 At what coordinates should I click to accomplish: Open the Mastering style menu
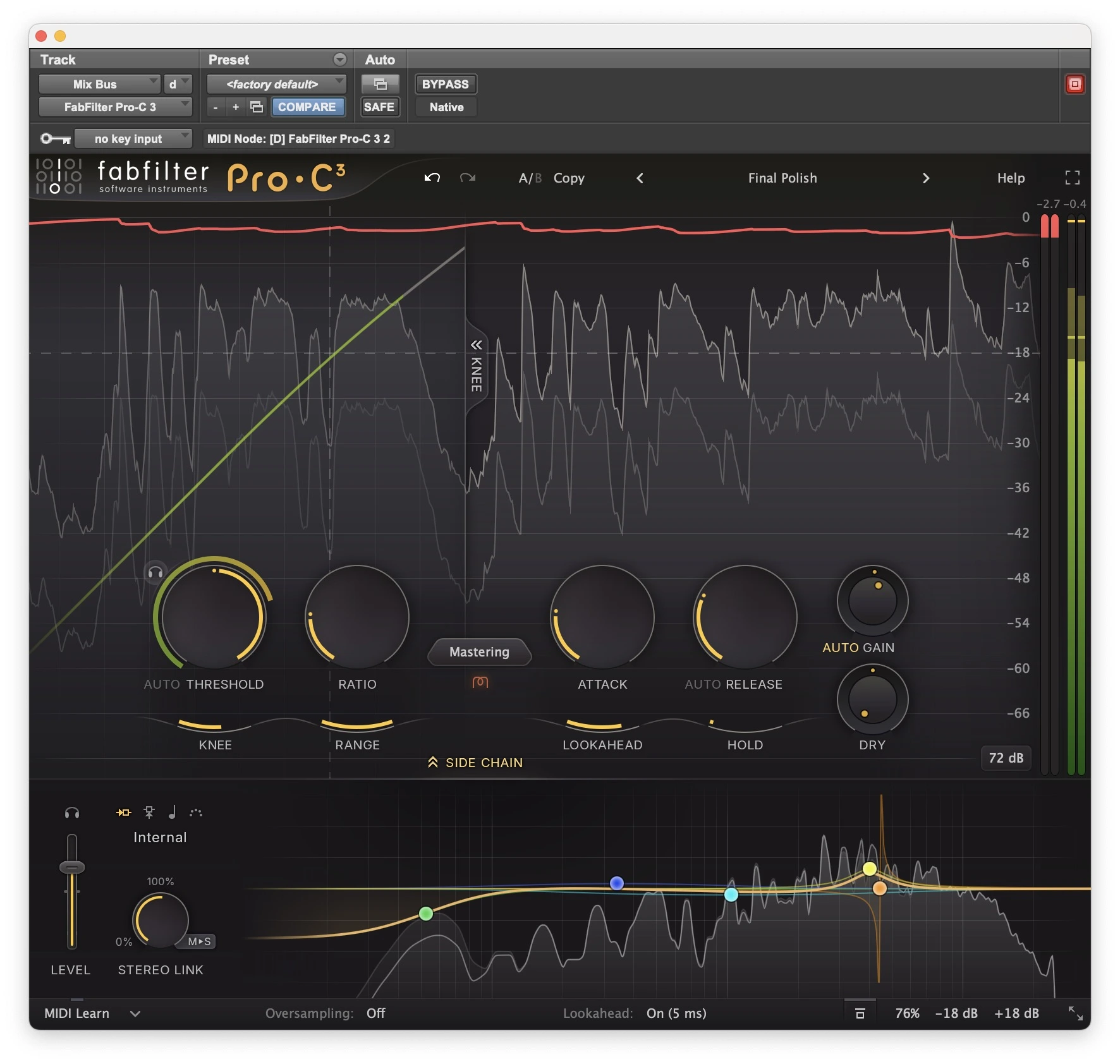[479, 651]
